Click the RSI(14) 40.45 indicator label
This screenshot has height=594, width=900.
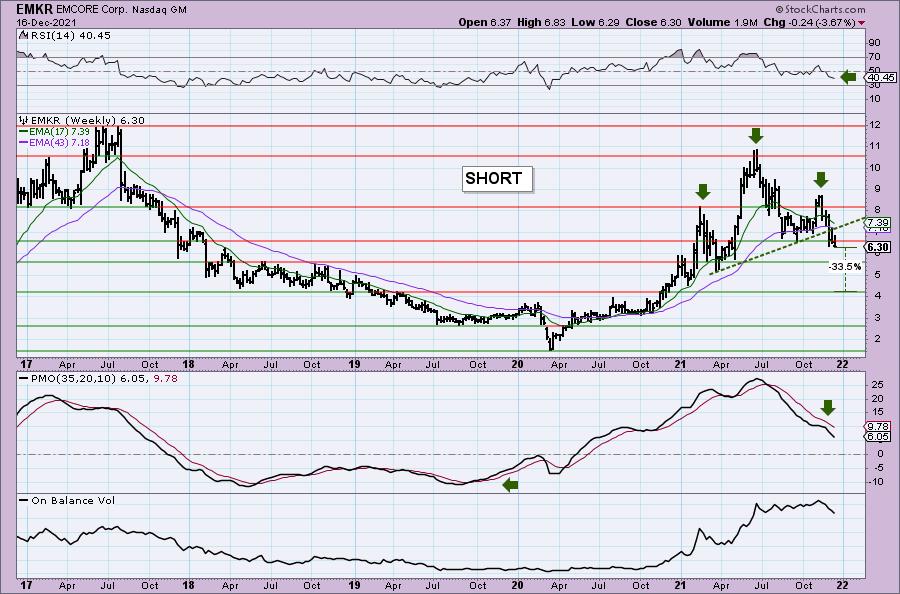pos(69,35)
